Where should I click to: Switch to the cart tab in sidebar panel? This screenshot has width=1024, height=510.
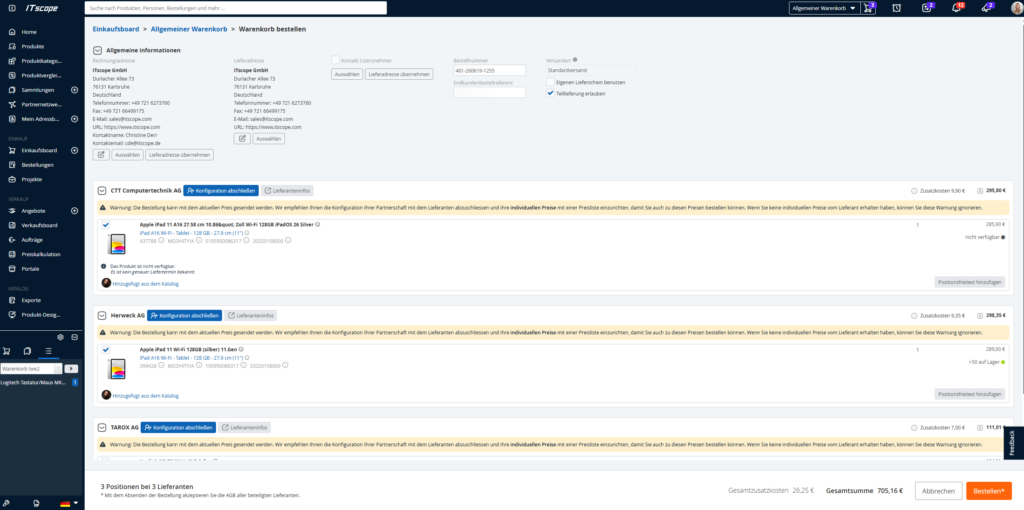(x=7, y=351)
